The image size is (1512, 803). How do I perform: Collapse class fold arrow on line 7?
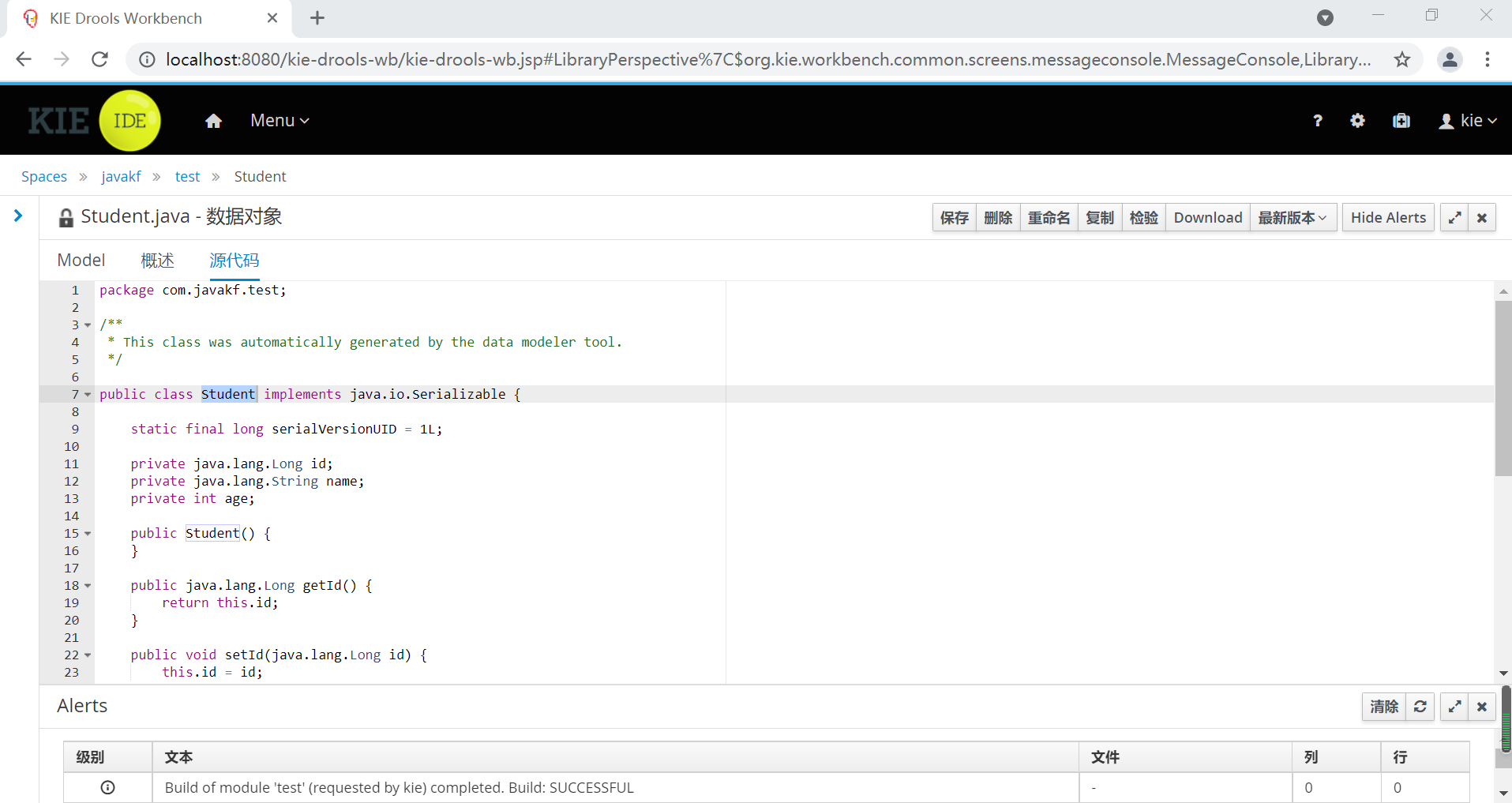pyautogui.click(x=88, y=394)
